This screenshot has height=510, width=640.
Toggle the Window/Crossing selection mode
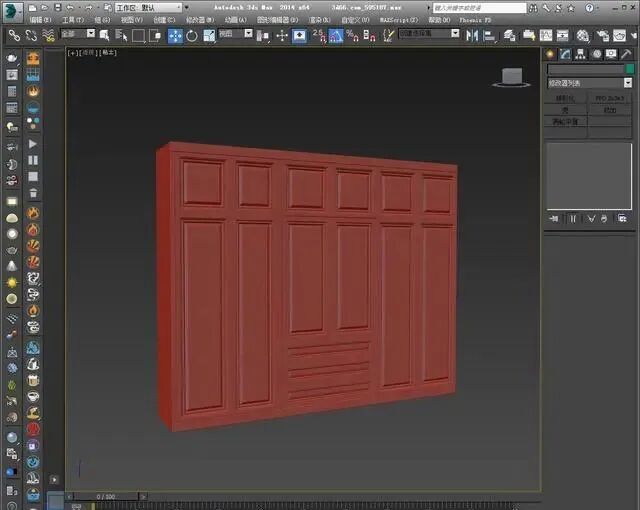(156, 35)
